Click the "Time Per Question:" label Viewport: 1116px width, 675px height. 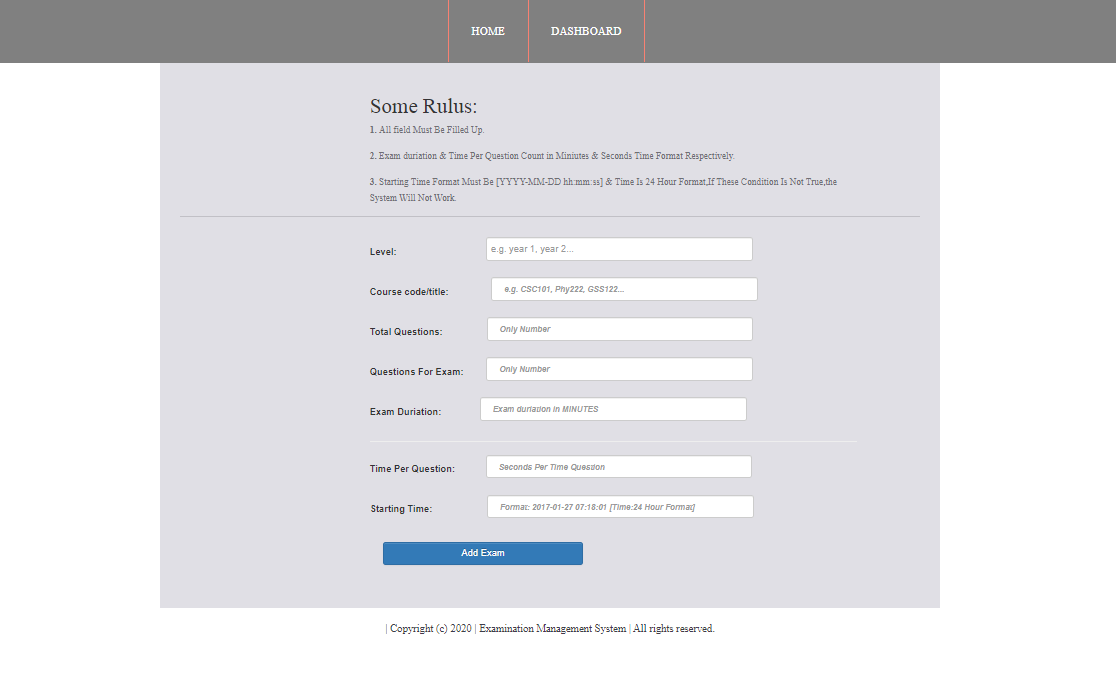[x=412, y=469]
